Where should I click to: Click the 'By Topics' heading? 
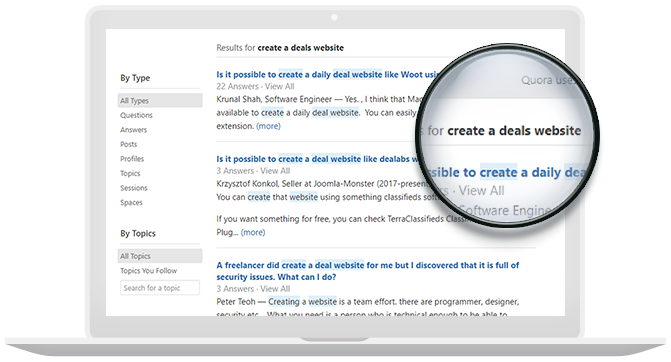(138, 233)
